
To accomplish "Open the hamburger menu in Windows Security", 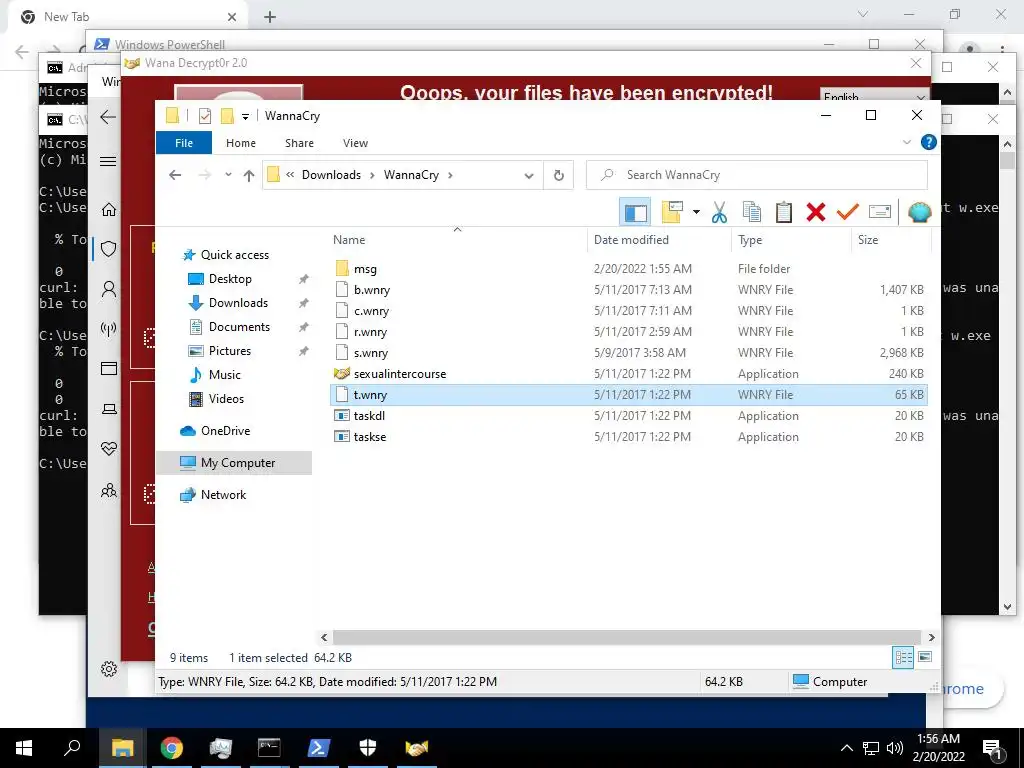I will 108,161.
